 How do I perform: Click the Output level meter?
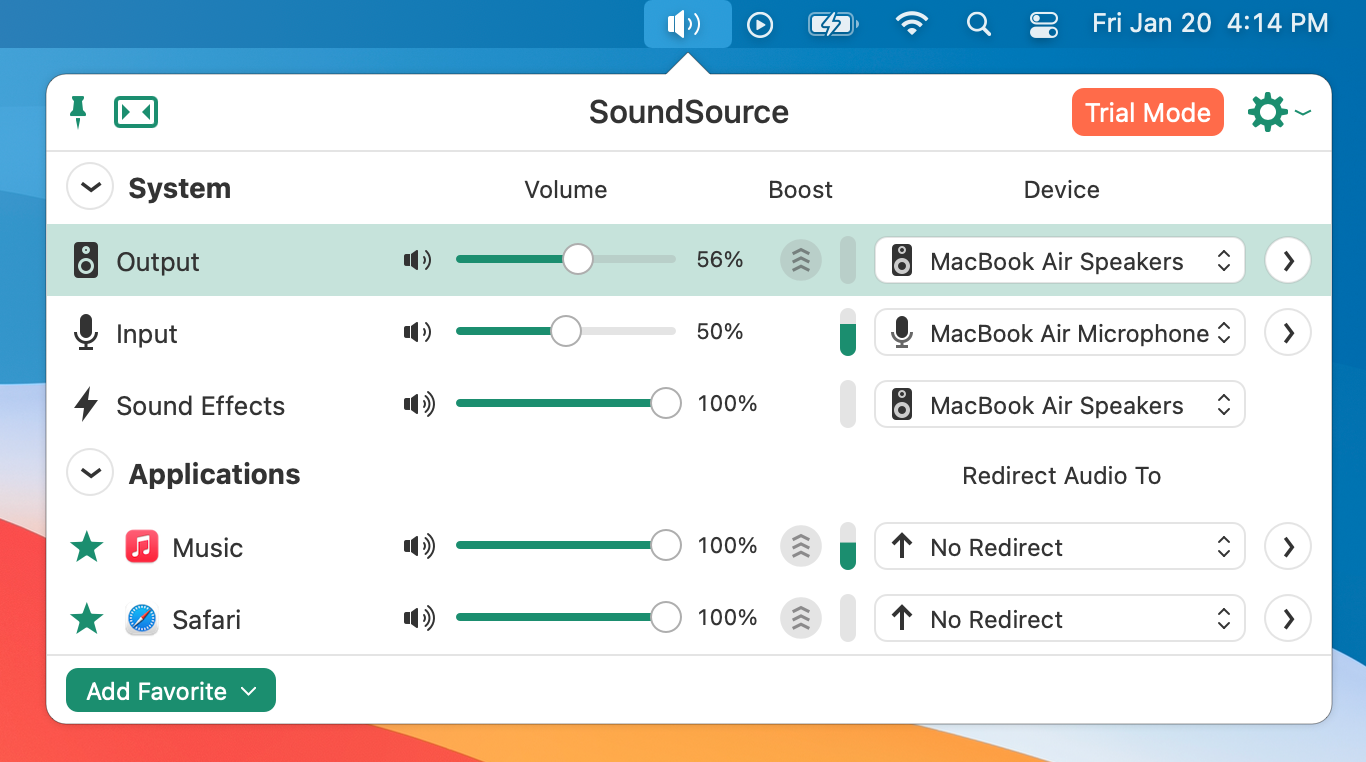click(848, 260)
